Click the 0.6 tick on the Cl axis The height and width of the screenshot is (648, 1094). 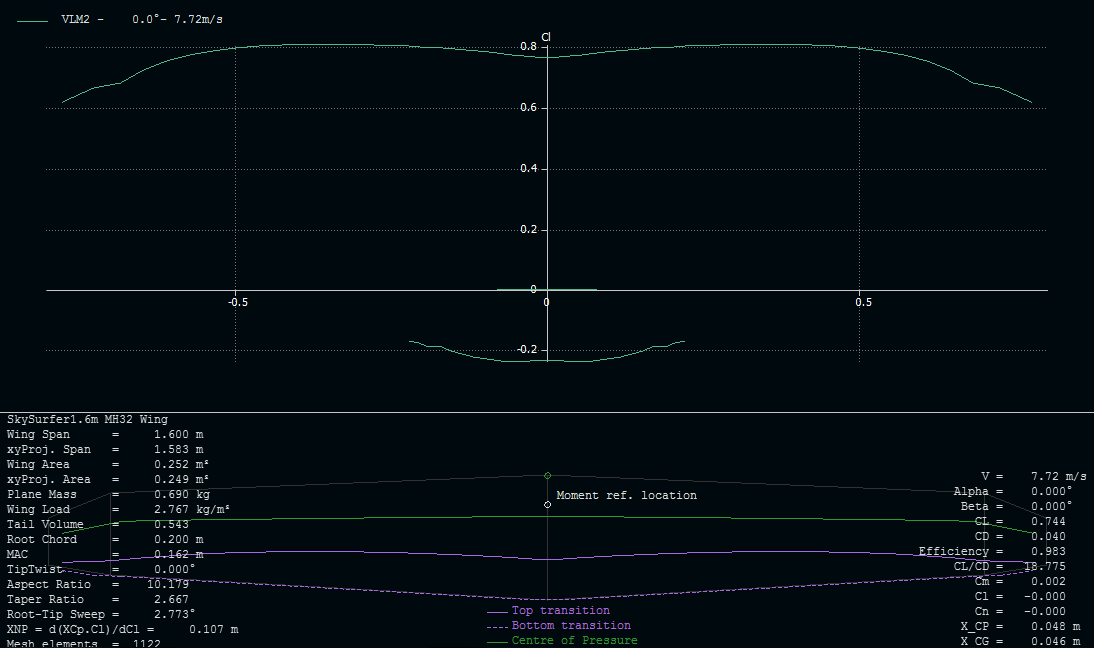(531, 108)
